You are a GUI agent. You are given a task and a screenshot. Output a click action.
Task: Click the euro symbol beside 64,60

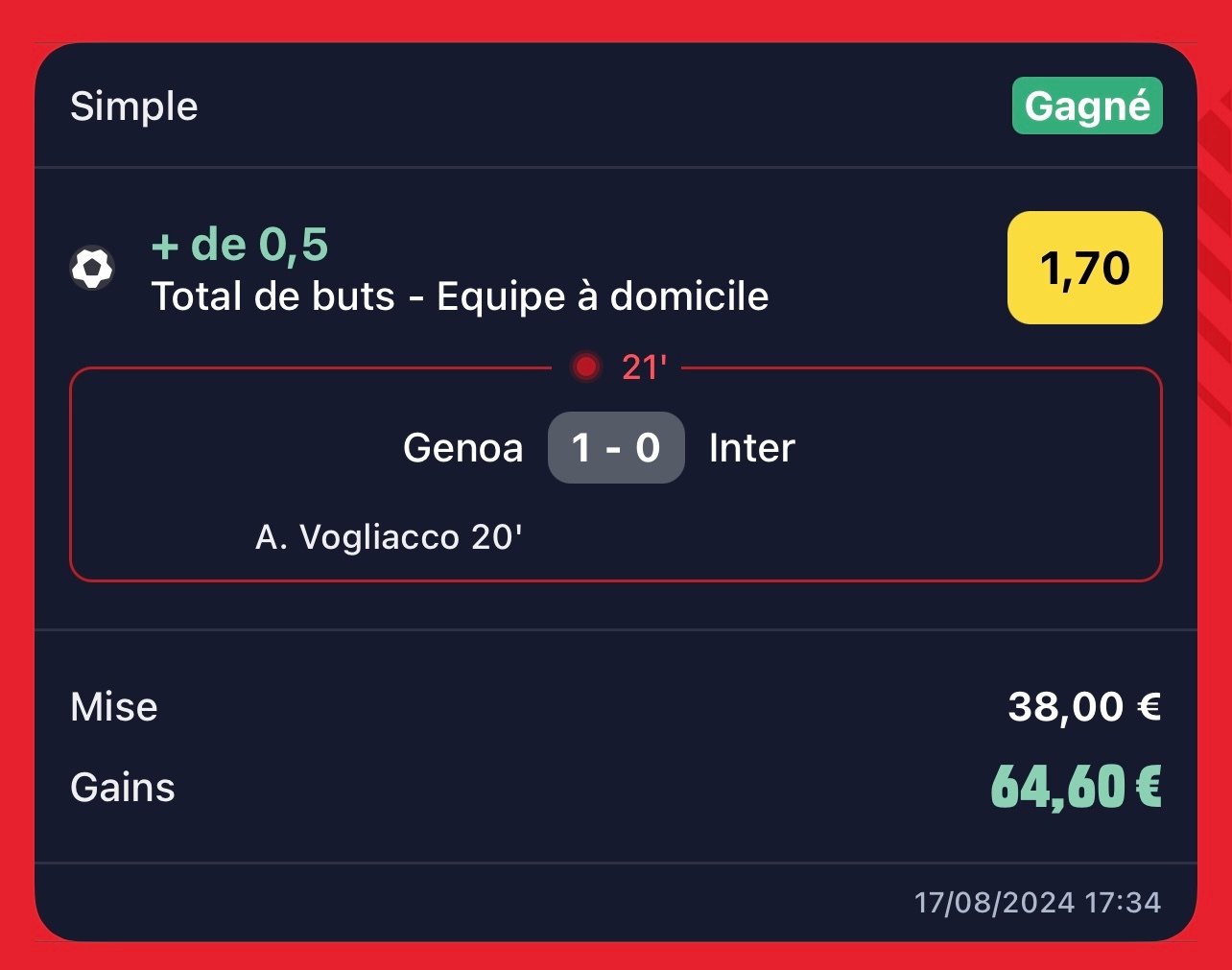point(1149,787)
